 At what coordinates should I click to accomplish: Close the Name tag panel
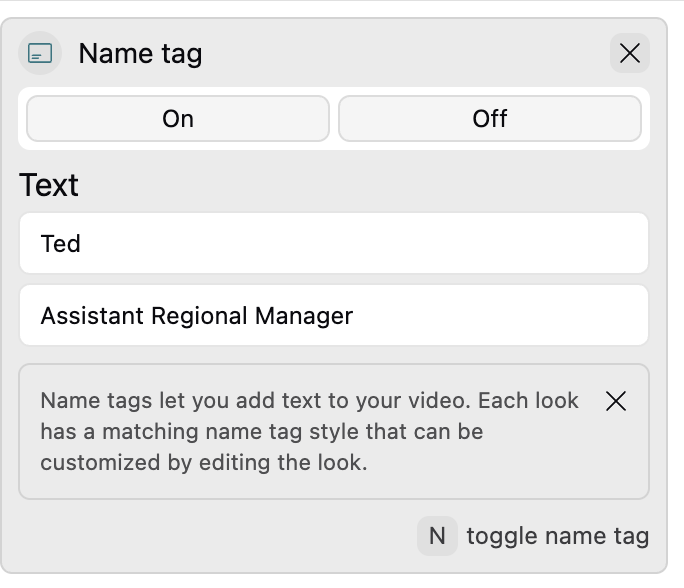629,53
